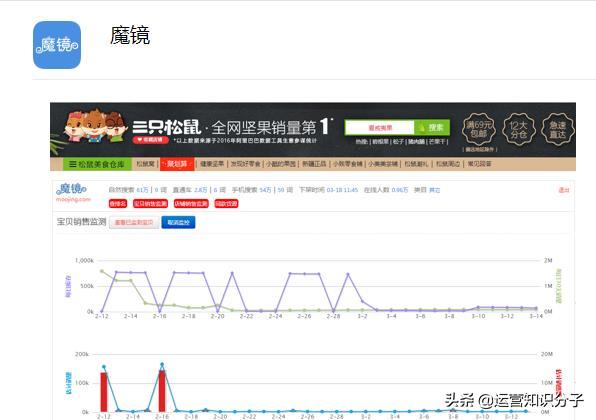
Task: Click the 下架时间 03-18 11:45 value
Action: [x=342, y=190]
